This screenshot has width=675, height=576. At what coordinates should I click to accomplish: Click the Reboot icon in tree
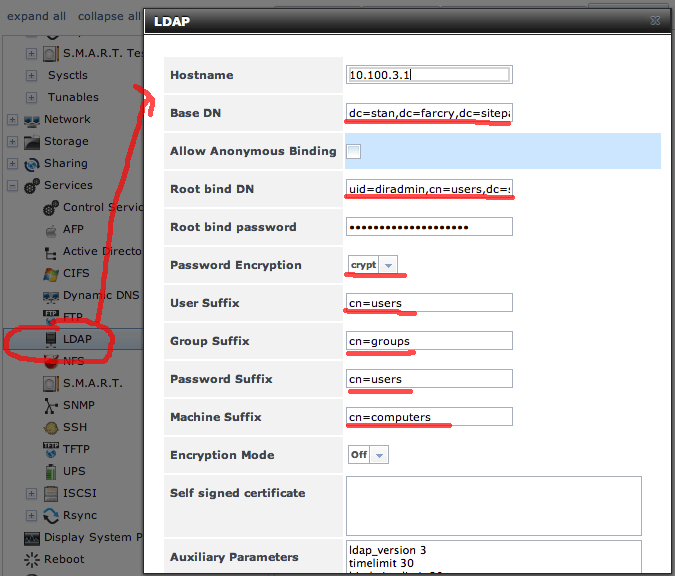pyautogui.click(x=31, y=559)
